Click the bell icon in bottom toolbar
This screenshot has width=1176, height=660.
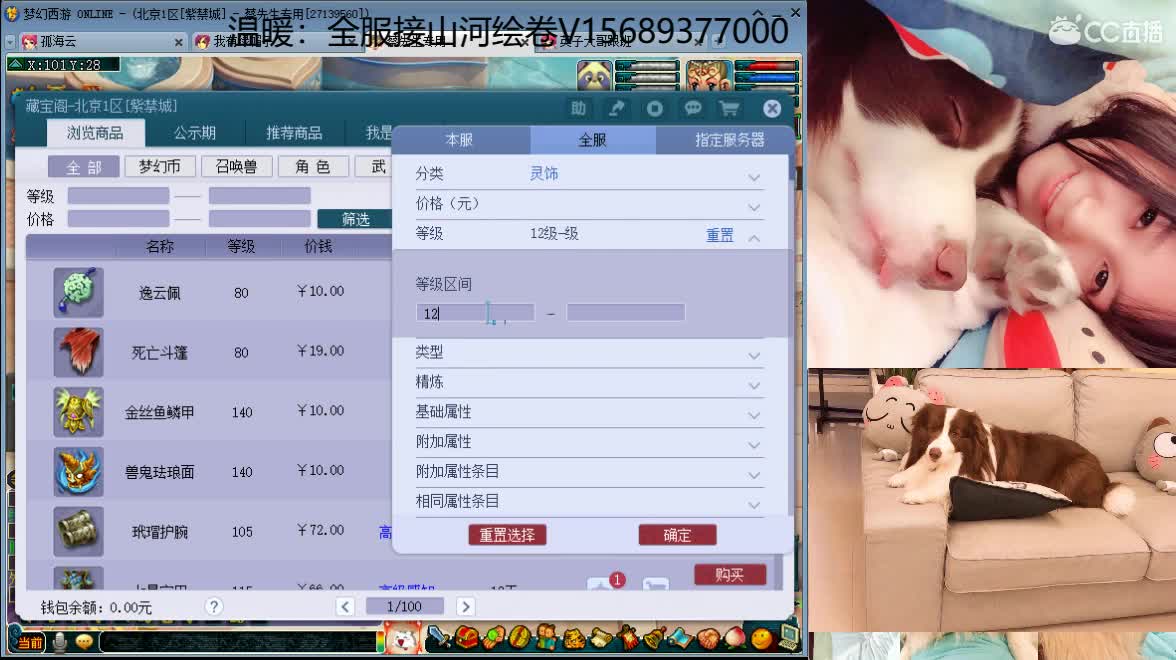[656, 638]
